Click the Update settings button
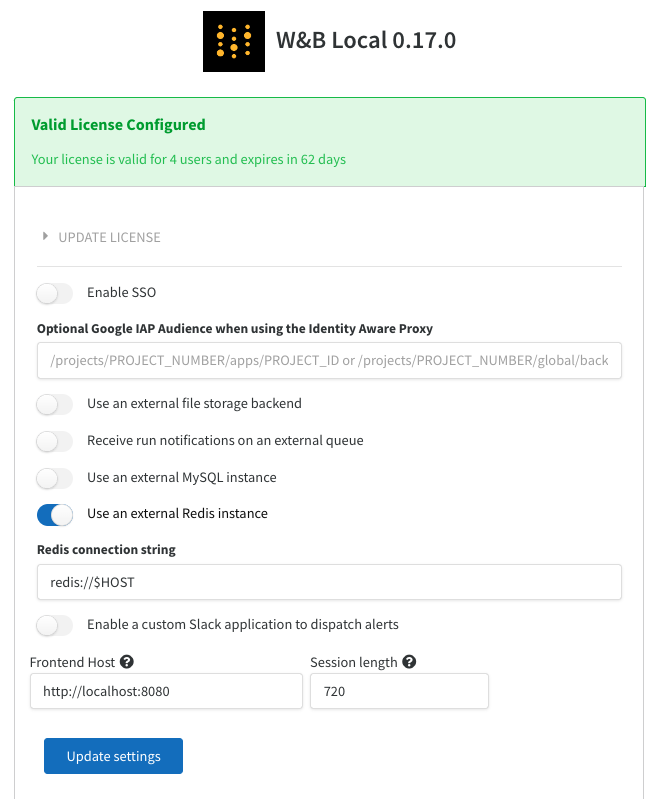Screen dimensions: 659x799 [x=113, y=756]
